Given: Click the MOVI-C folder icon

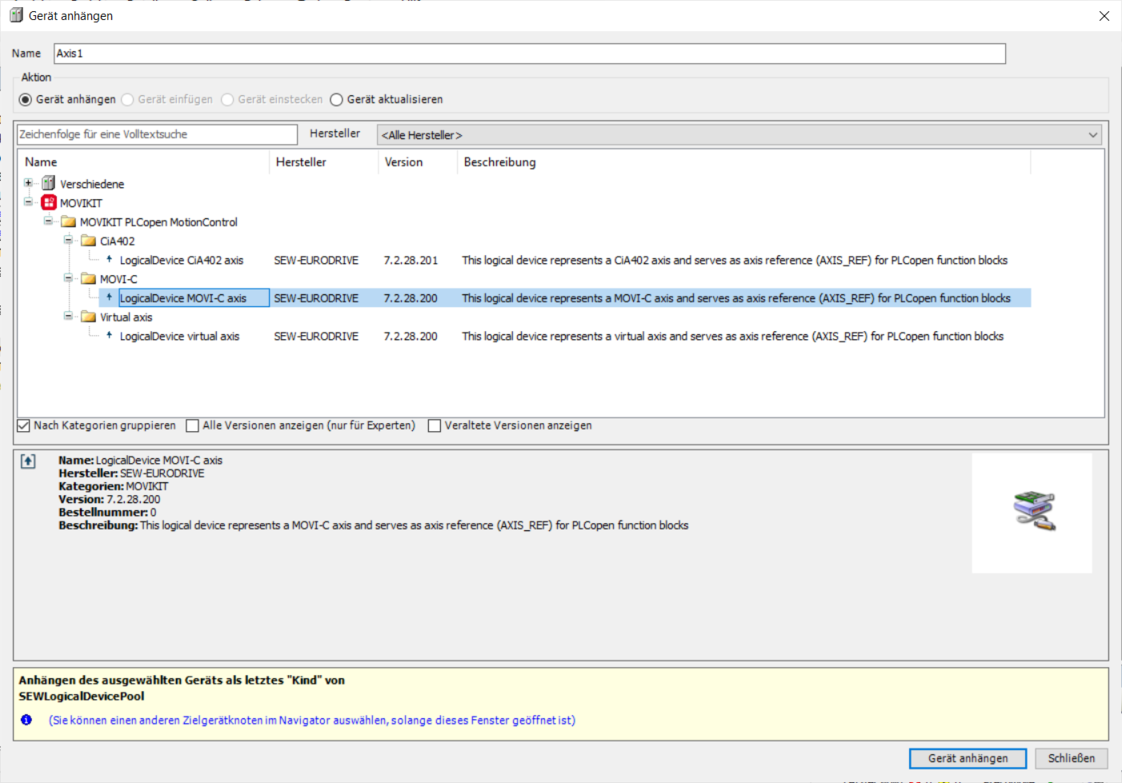Looking at the screenshot, I should coord(88,279).
